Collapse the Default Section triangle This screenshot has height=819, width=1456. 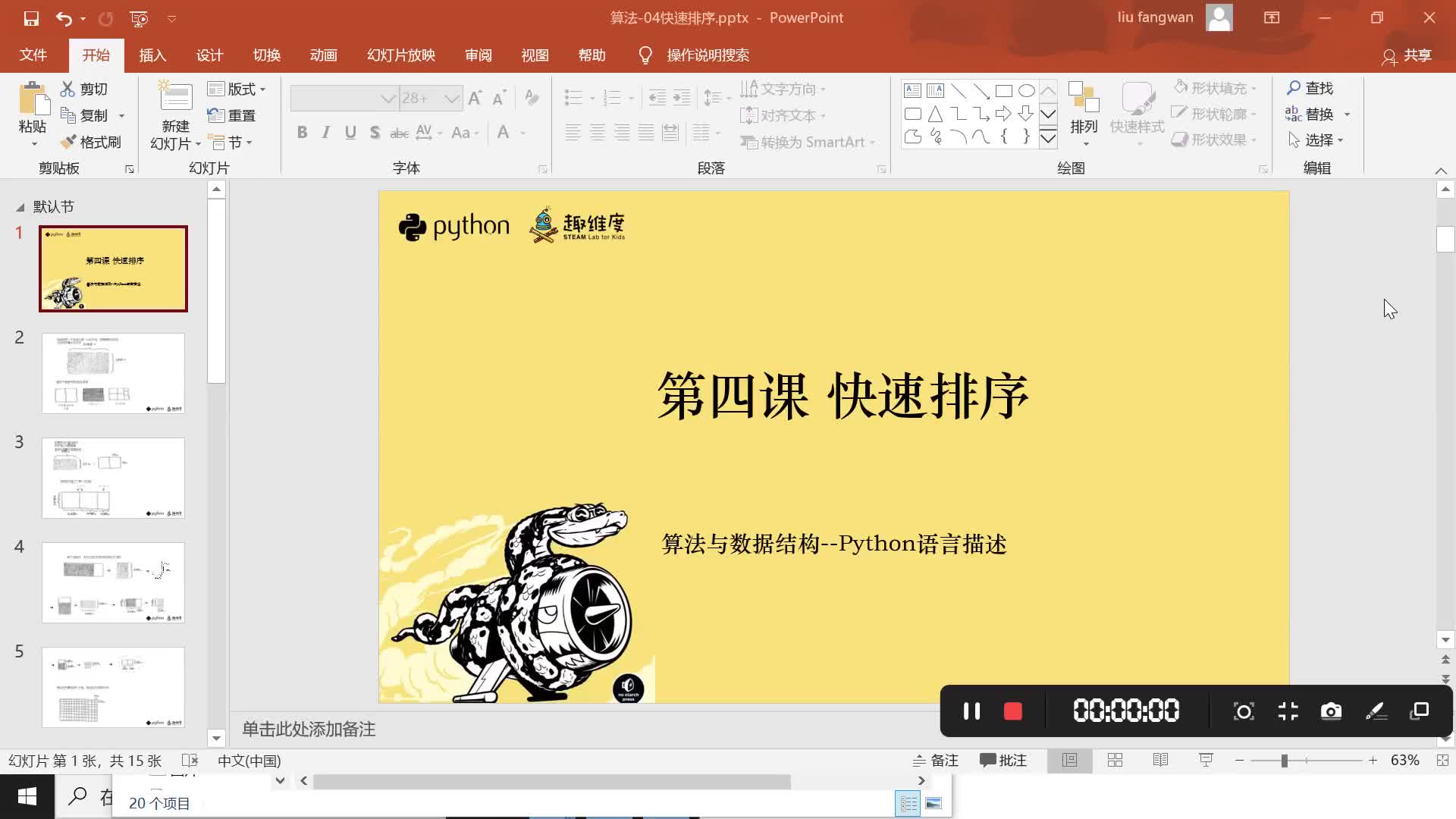point(20,207)
